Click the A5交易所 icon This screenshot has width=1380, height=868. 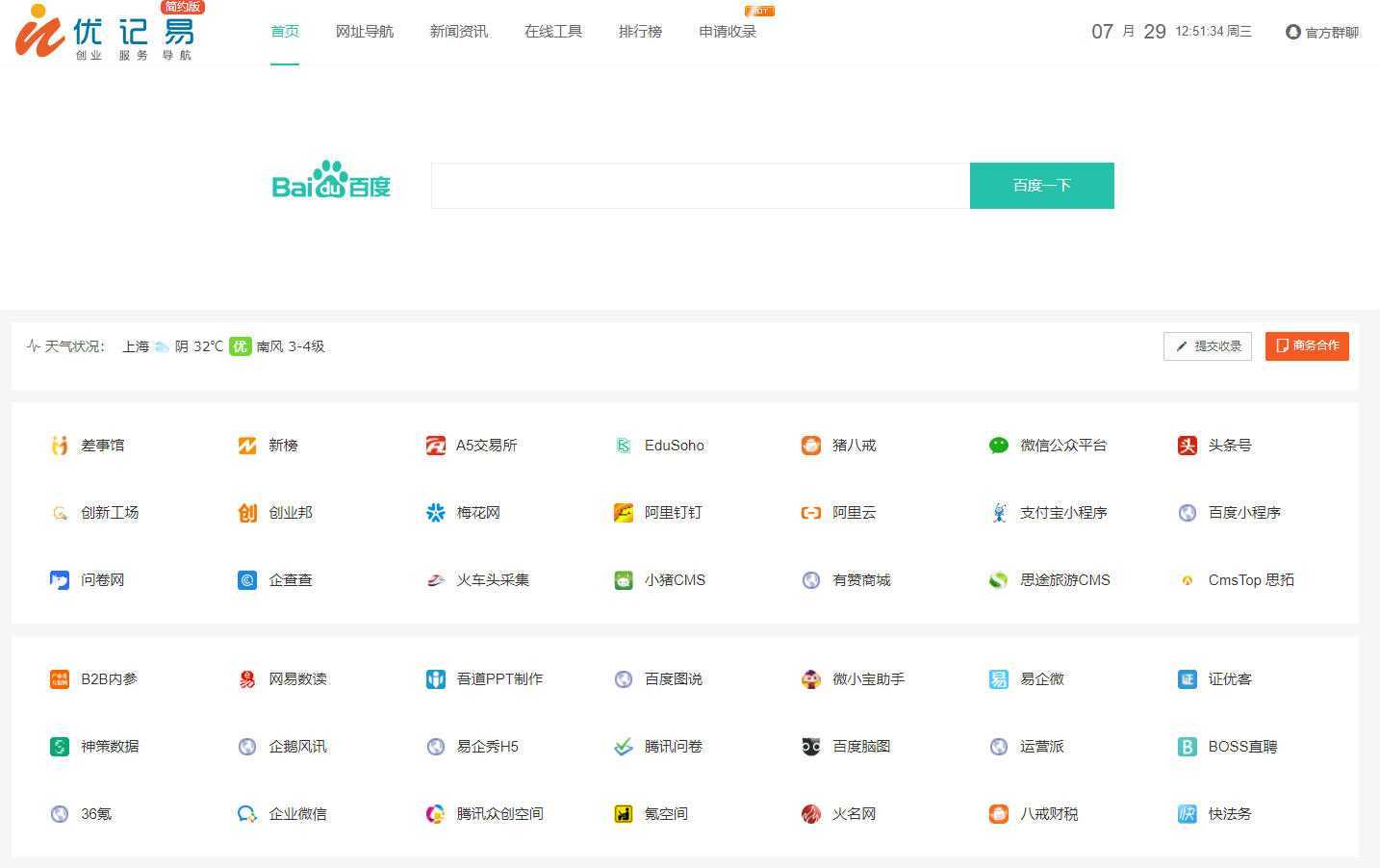coord(436,446)
